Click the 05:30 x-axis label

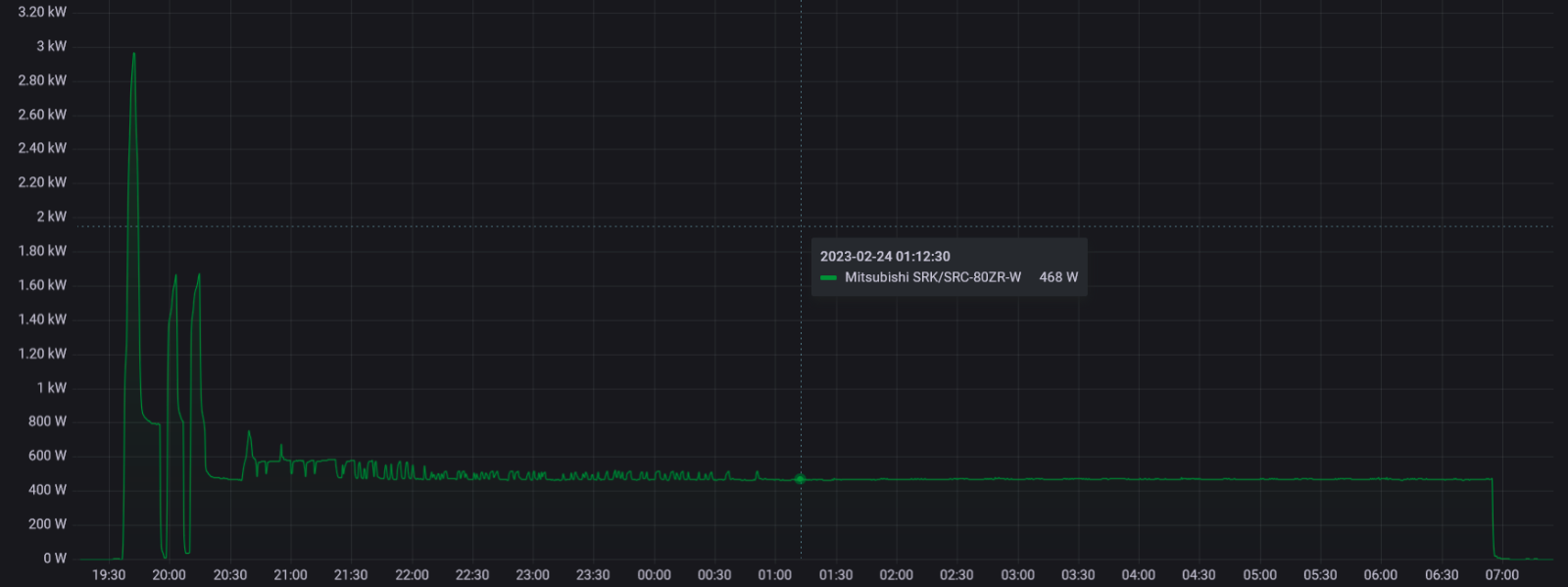1320,575
